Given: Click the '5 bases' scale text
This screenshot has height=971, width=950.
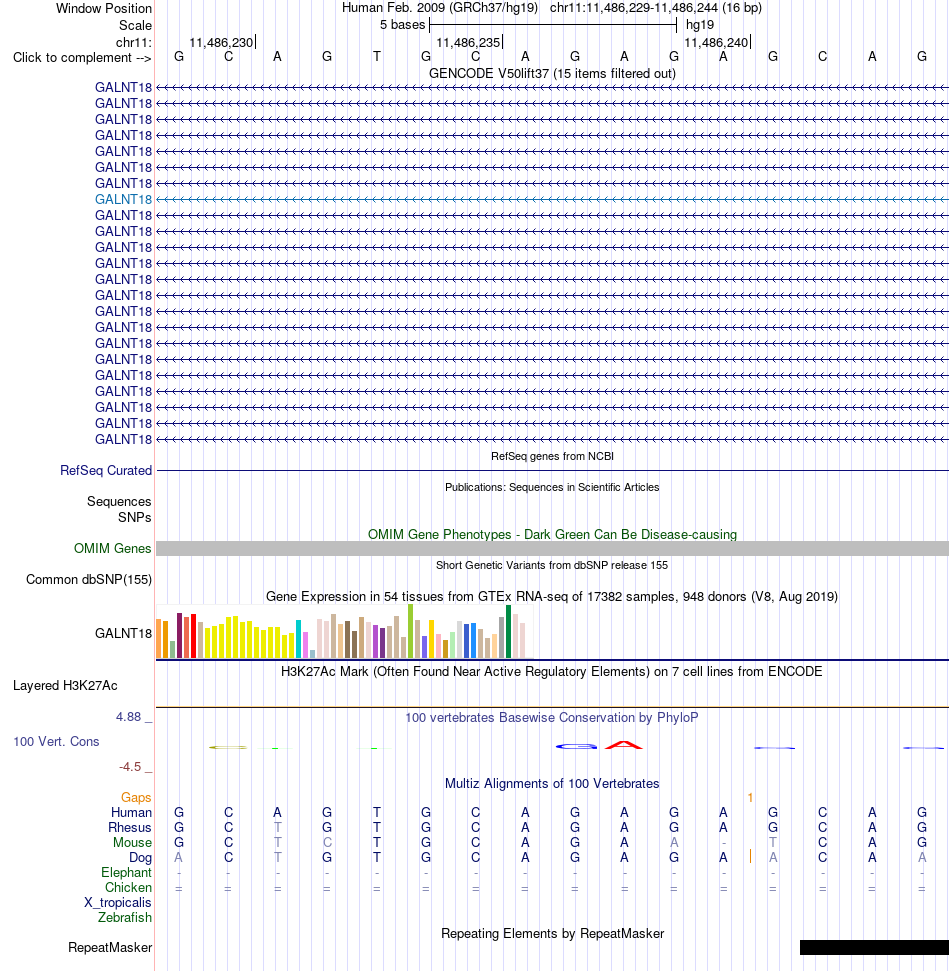Looking at the screenshot, I should tap(403, 25).
